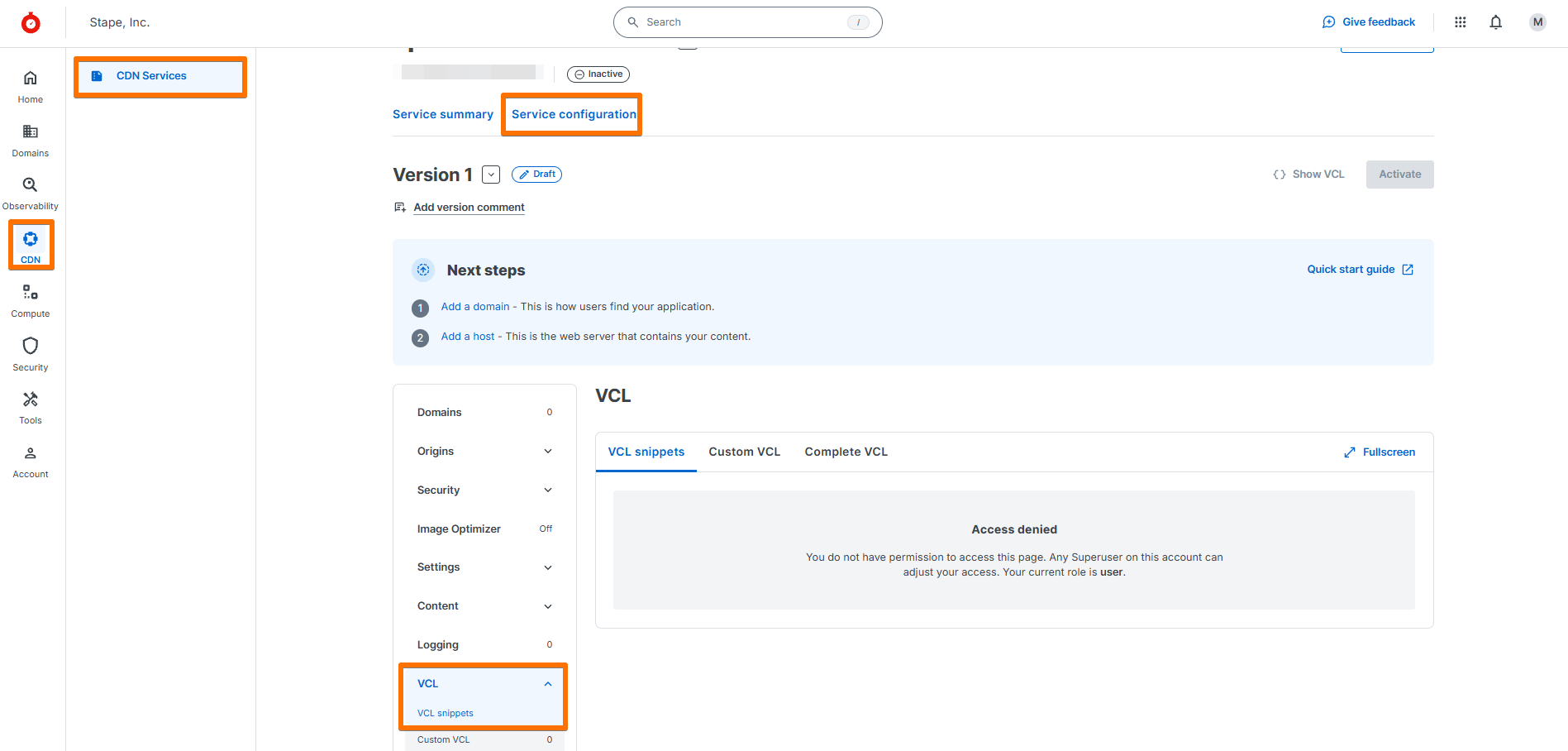The width and height of the screenshot is (1568, 751).
Task: Click the Draft badge
Action: [536, 175]
